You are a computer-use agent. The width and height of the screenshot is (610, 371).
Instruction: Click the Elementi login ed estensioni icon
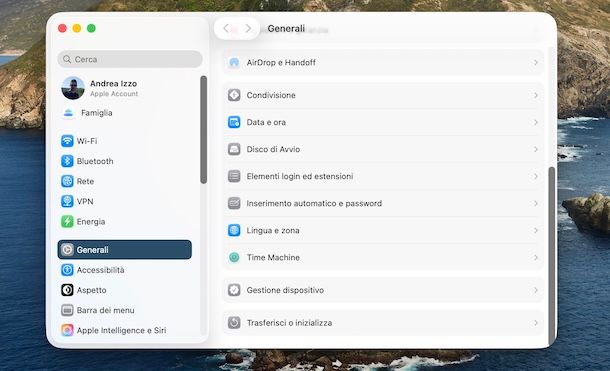click(x=234, y=176)
